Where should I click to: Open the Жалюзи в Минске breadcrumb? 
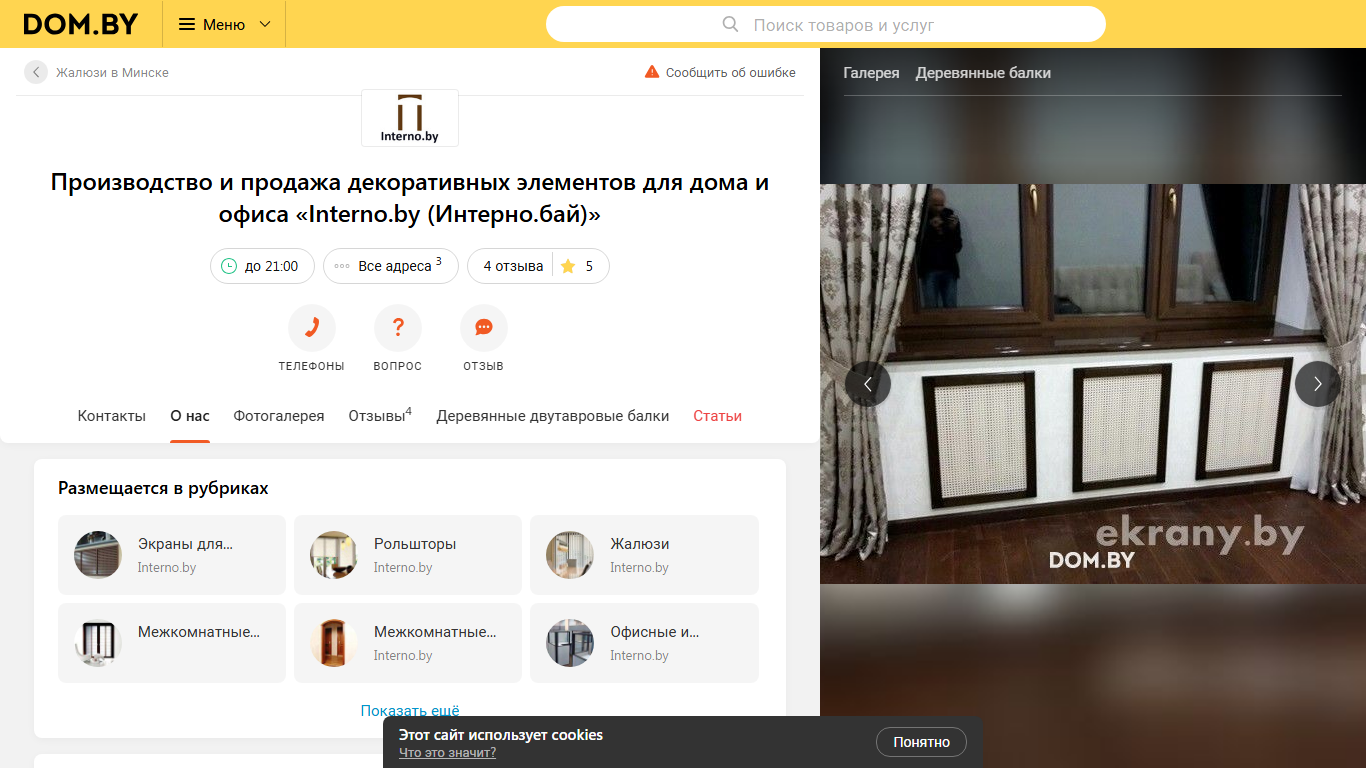112,73
